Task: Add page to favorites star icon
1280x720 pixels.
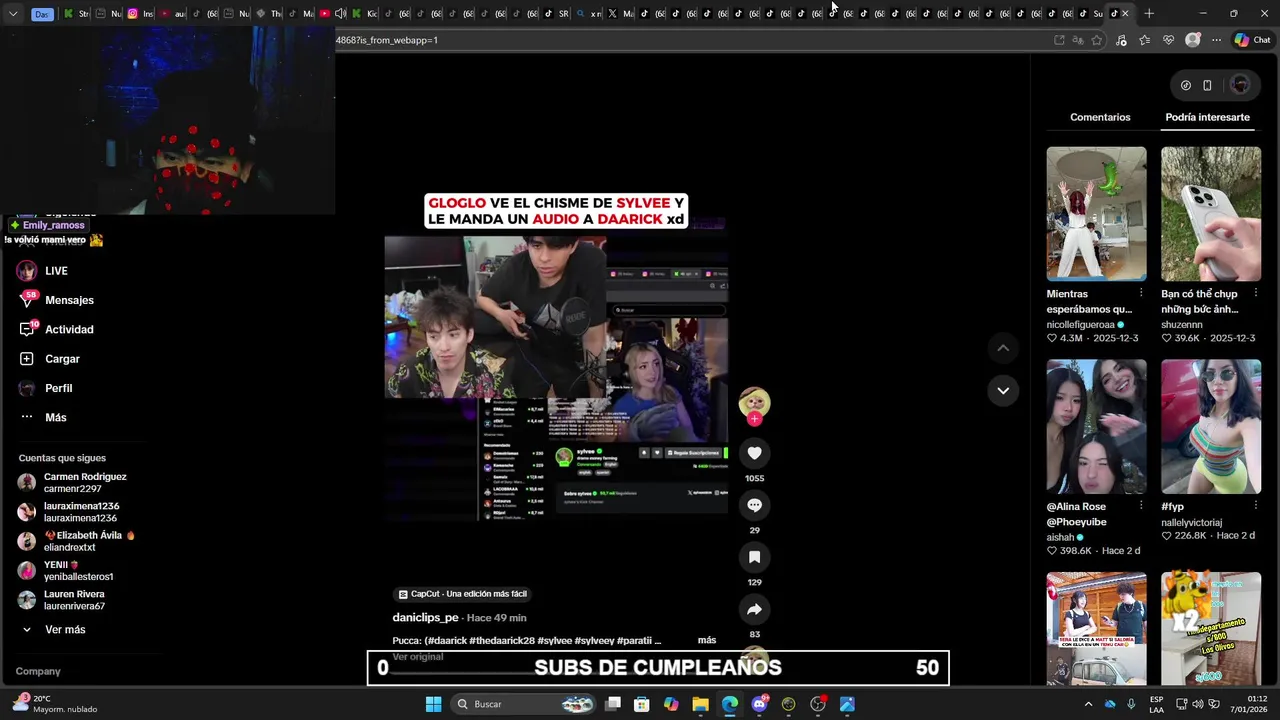Action: [1097, 40]
